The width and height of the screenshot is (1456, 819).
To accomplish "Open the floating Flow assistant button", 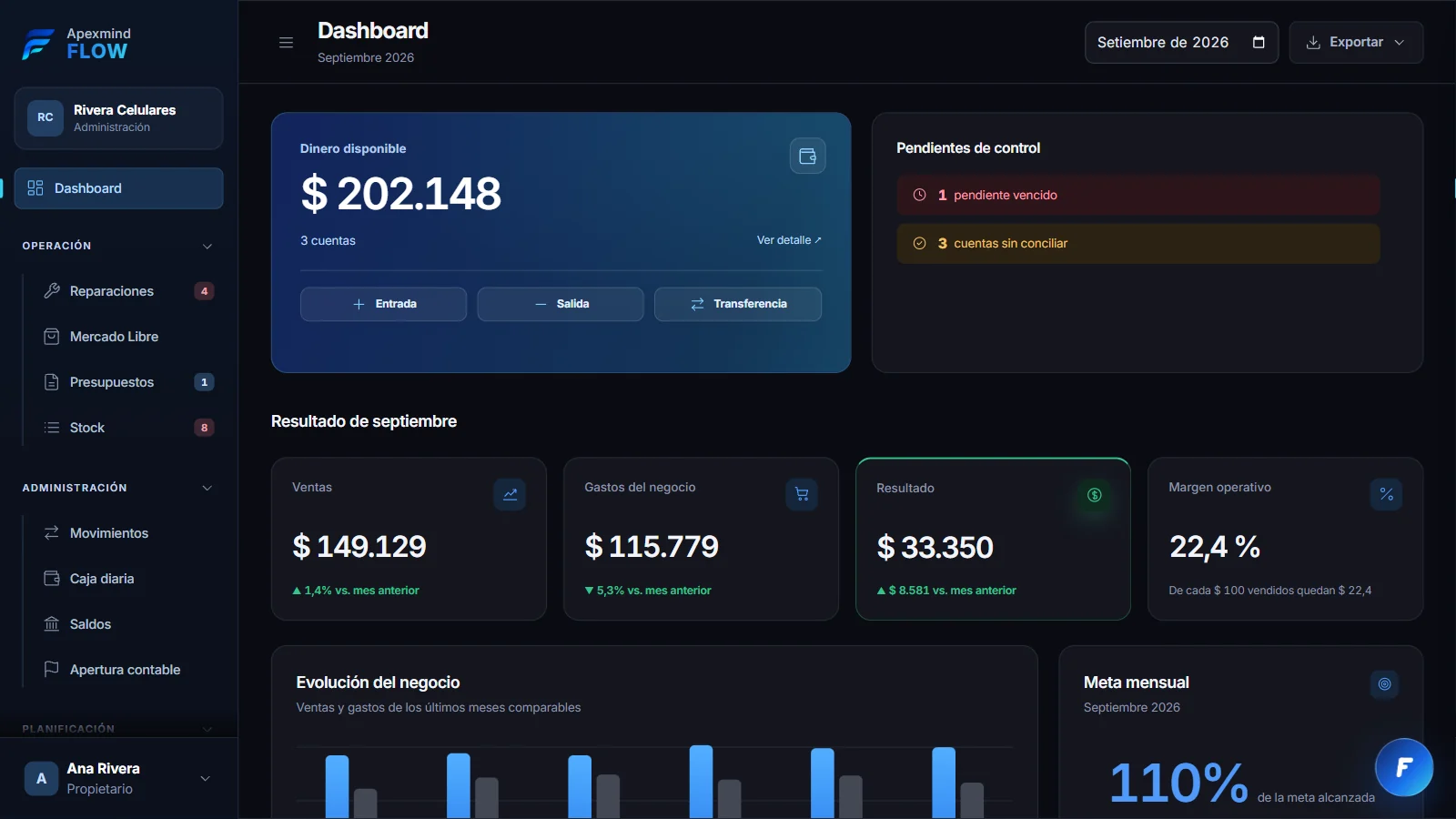I will tap(1404, 767).
